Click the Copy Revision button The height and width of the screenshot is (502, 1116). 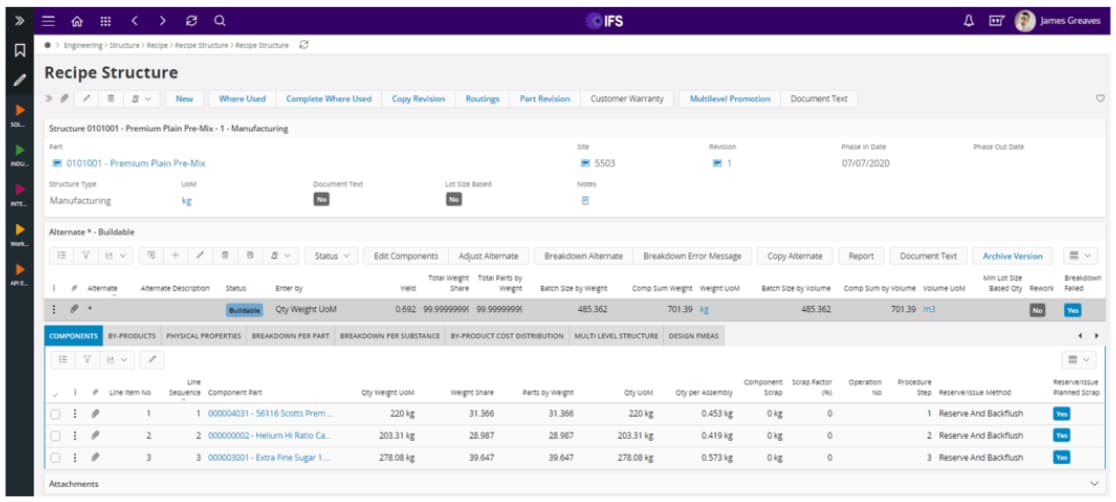[x=418, y=99]
